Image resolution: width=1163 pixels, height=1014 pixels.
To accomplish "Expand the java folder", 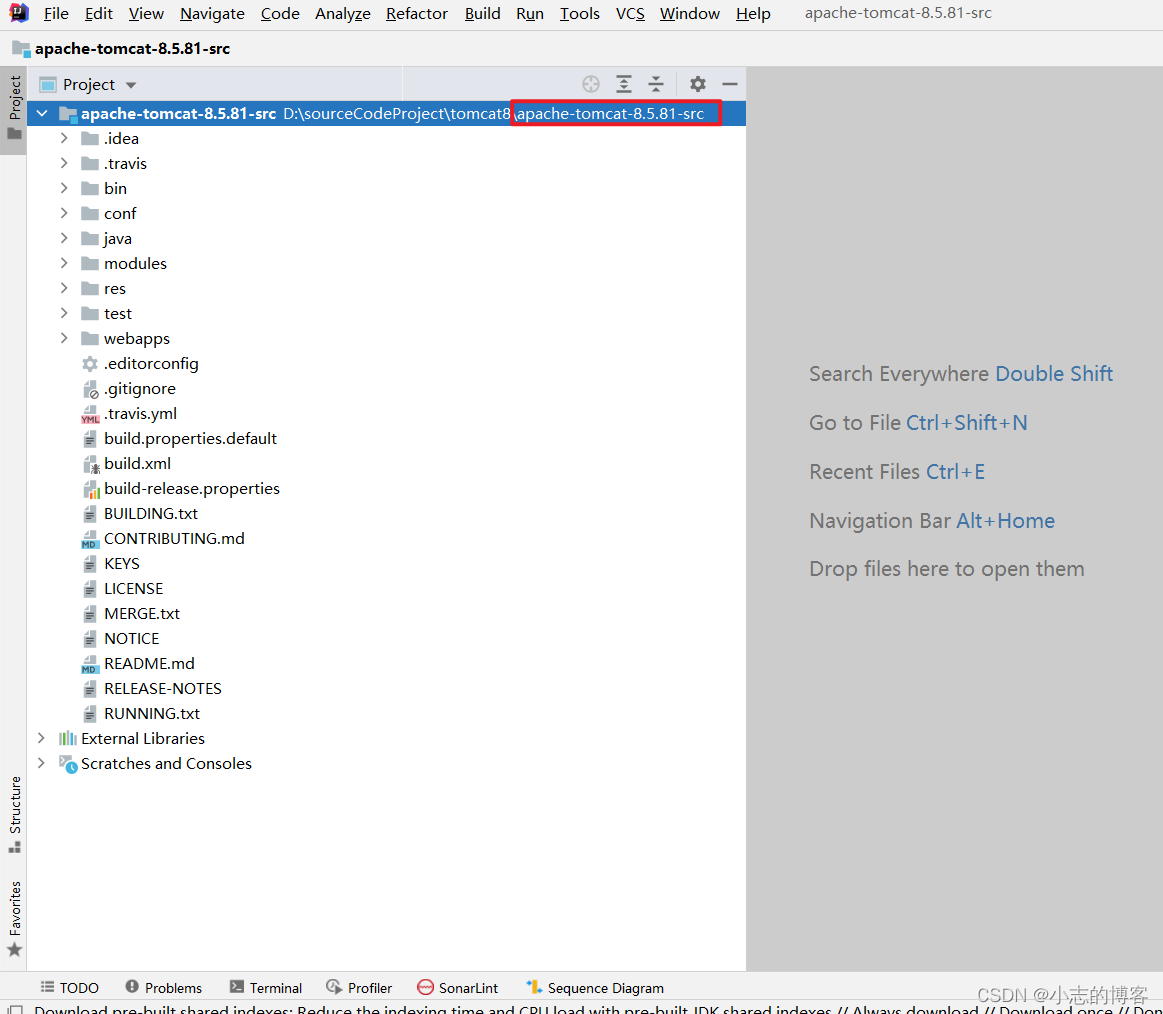I will [x=64, y=238].
